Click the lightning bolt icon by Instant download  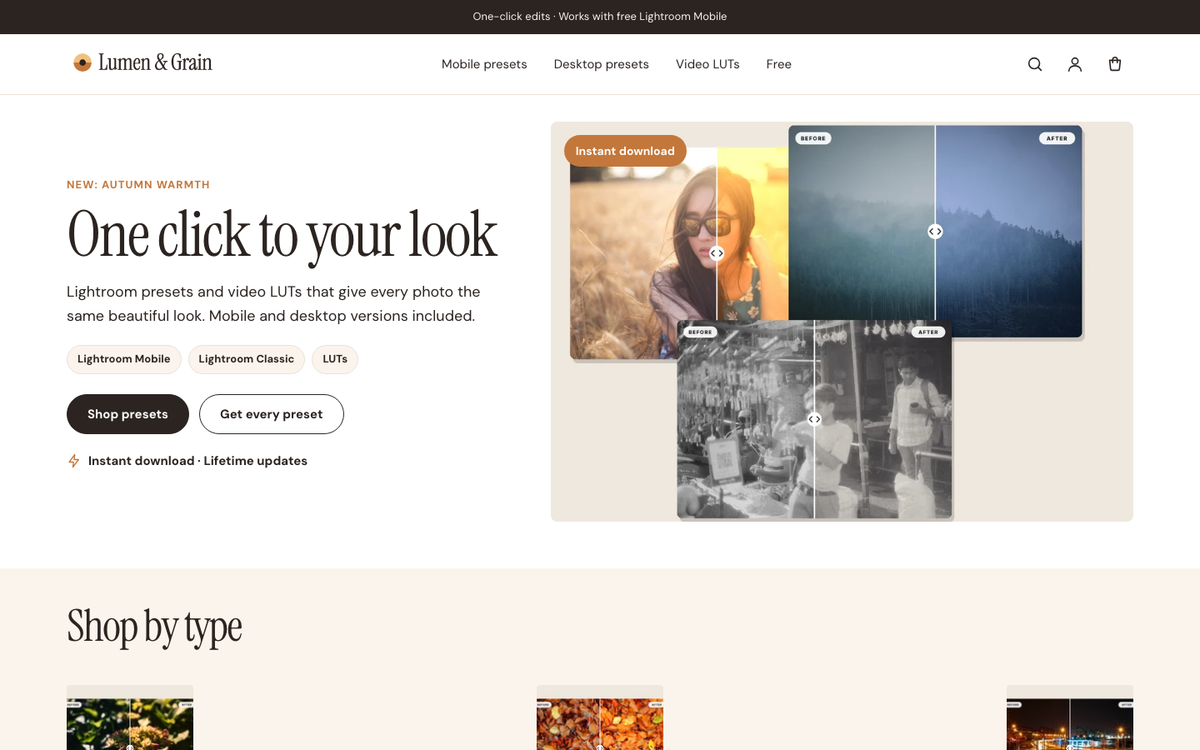pyautogui.click(x=73, y=461)
